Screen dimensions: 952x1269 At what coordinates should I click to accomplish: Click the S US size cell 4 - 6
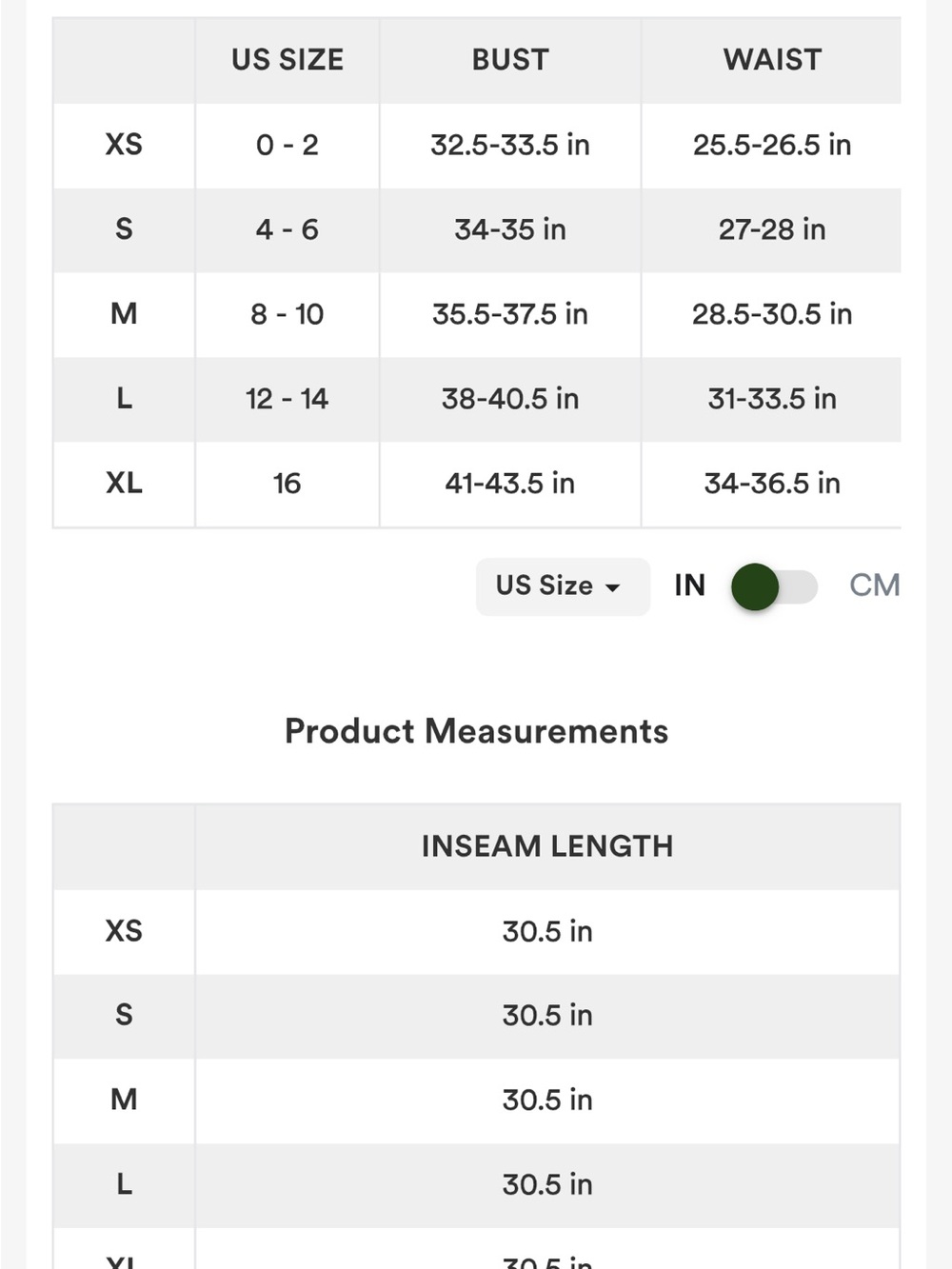pos(288,229)
